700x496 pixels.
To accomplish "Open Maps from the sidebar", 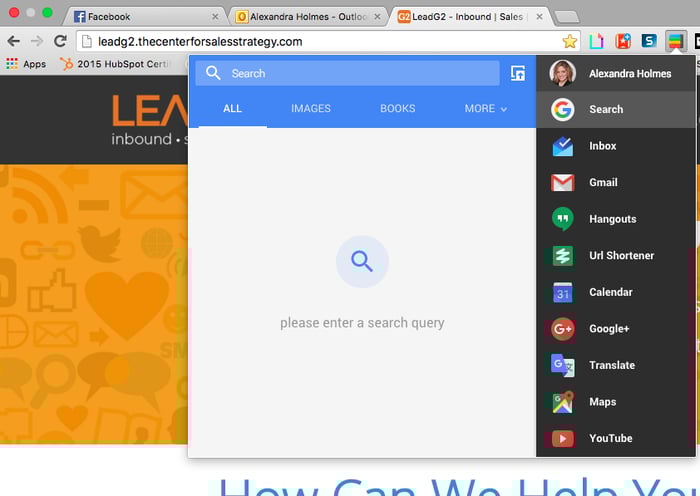I will pyautogui.click(x=602, y=402).
